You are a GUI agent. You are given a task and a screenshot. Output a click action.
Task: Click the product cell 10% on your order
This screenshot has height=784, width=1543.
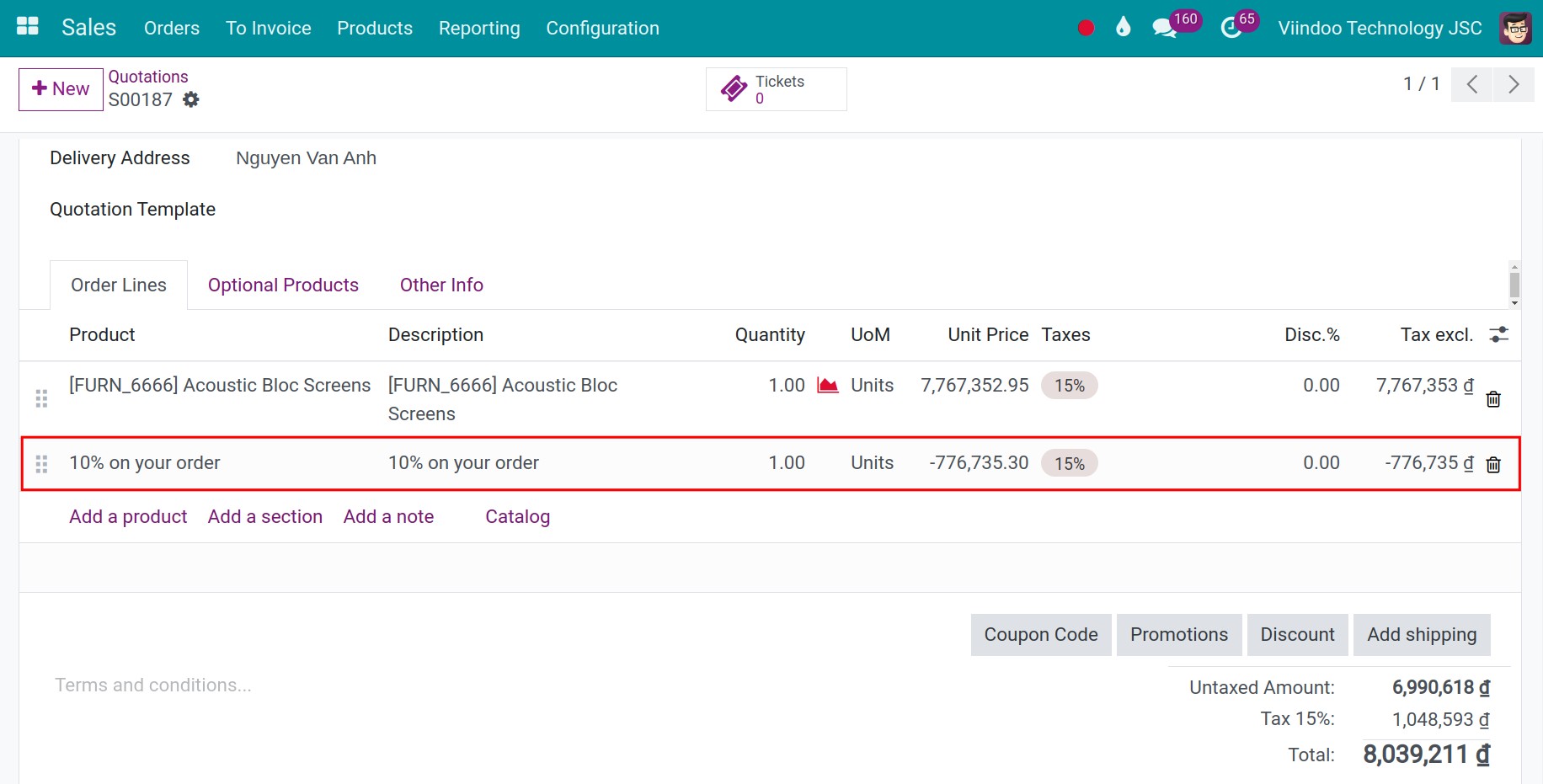point(145,462)
